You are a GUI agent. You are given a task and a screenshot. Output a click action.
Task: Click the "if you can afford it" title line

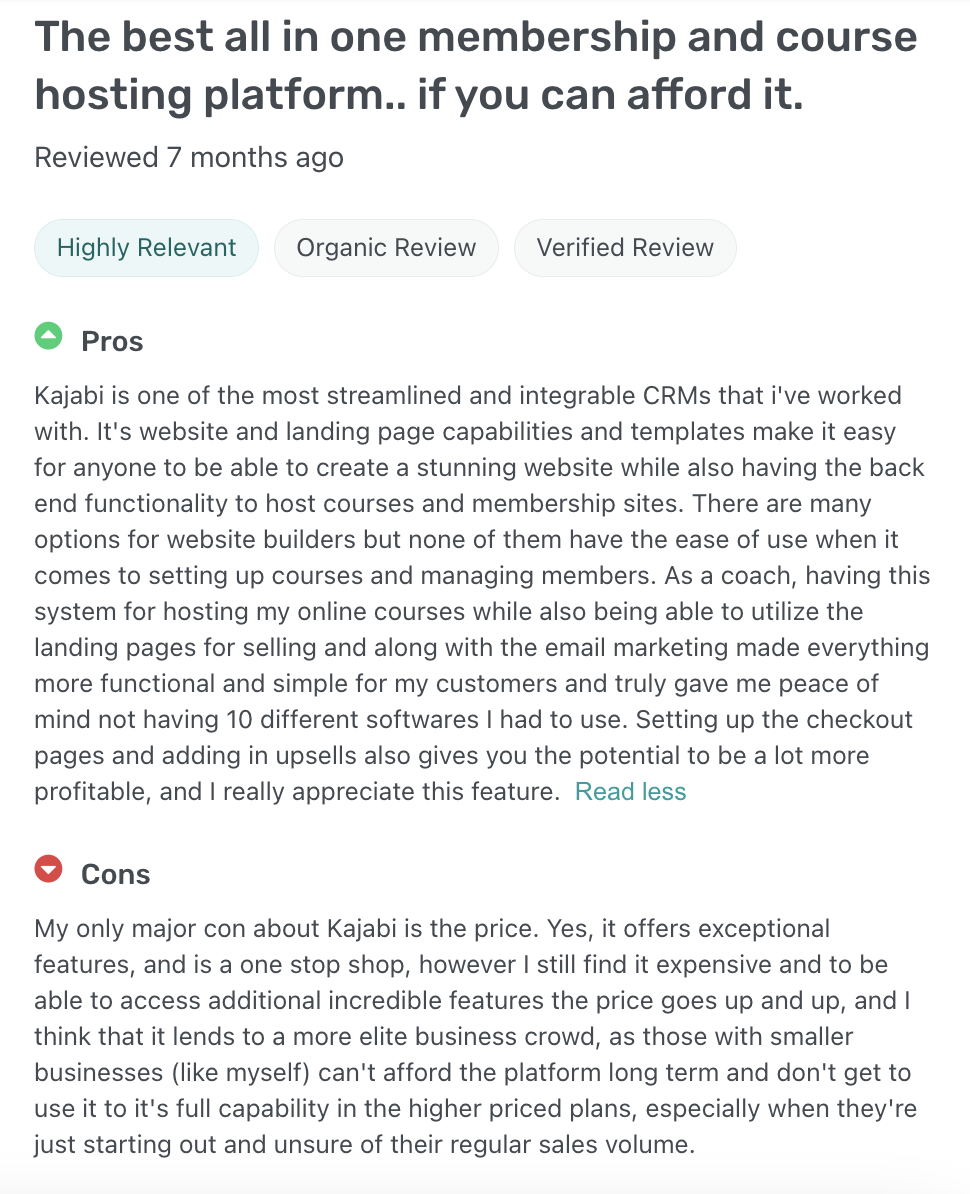tap(418, 95)
